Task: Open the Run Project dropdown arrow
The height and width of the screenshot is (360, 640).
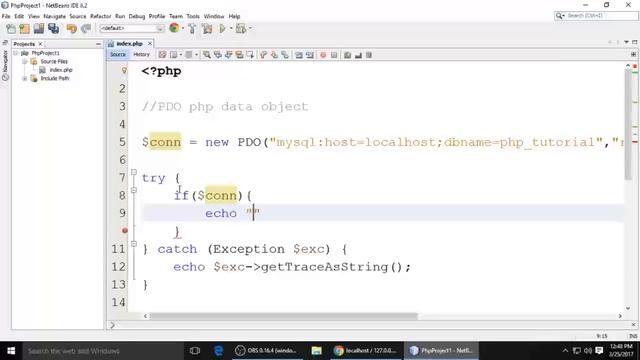Action: click(231, 29)
